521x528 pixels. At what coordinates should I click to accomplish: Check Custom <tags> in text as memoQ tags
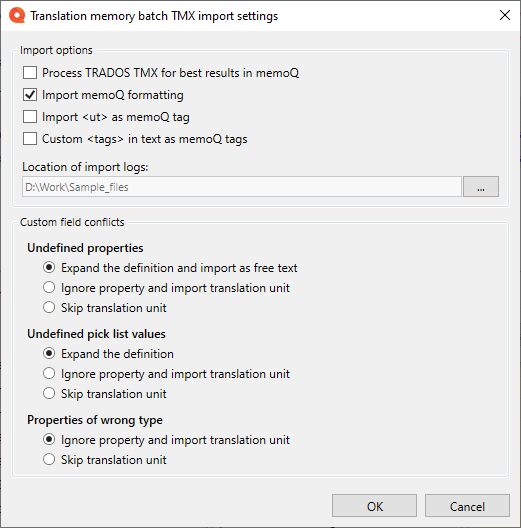coord(30,139)
